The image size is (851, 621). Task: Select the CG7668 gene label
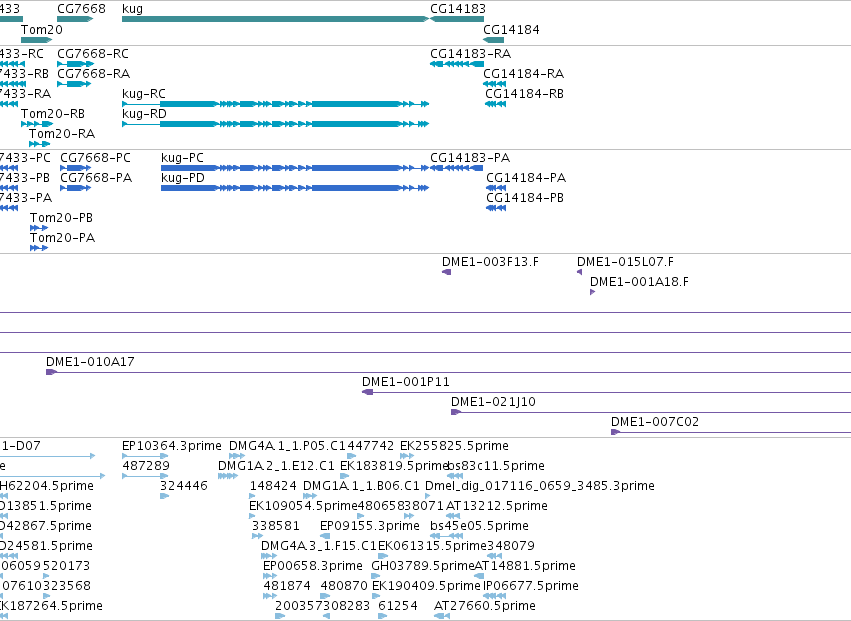(81, 9)
